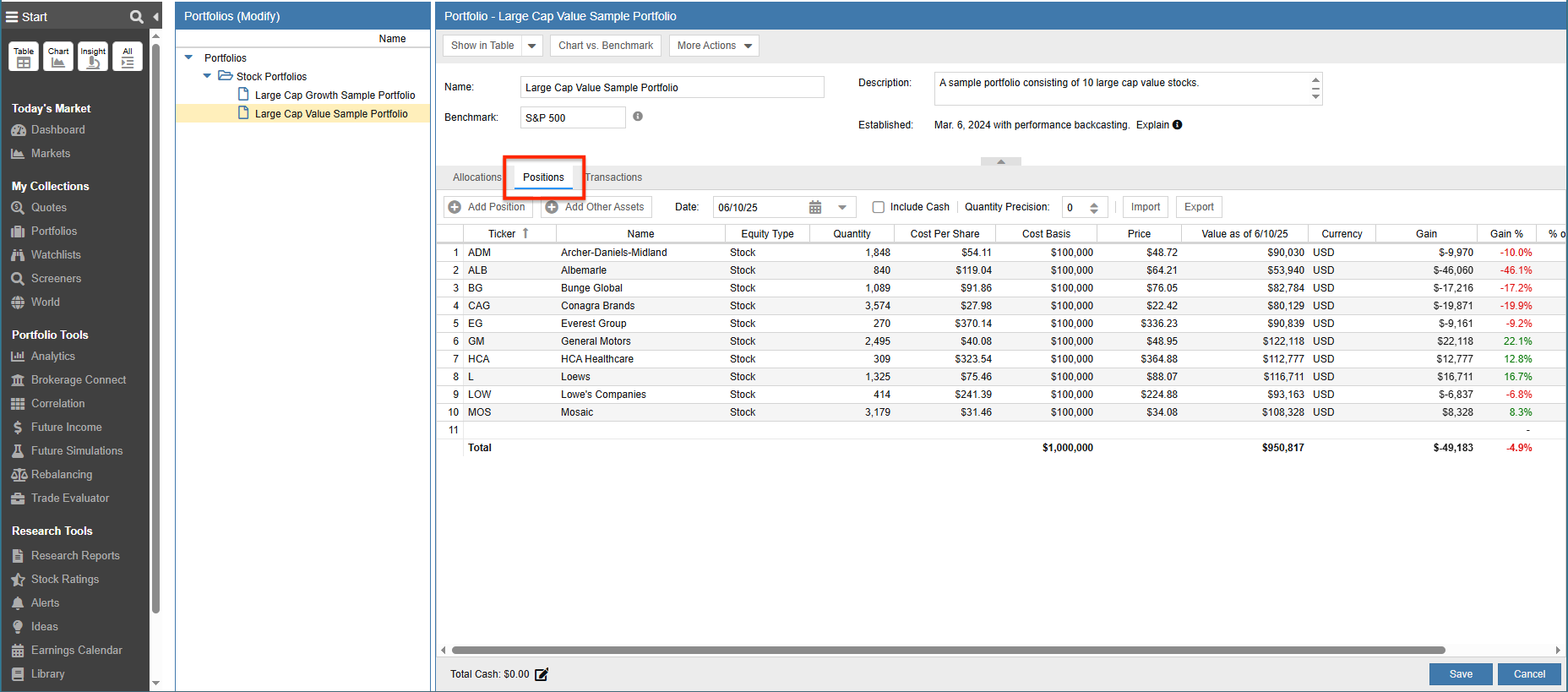Collapse the Stock Portfolios folder
Screen dimensions: 1568x692
tap(207, 76)
